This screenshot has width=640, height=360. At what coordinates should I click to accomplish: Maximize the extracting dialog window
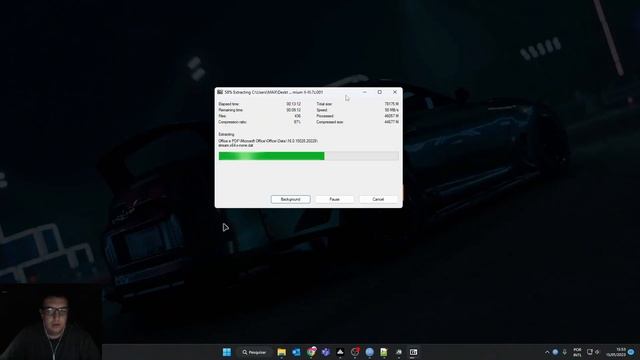(x=380, y=92)
